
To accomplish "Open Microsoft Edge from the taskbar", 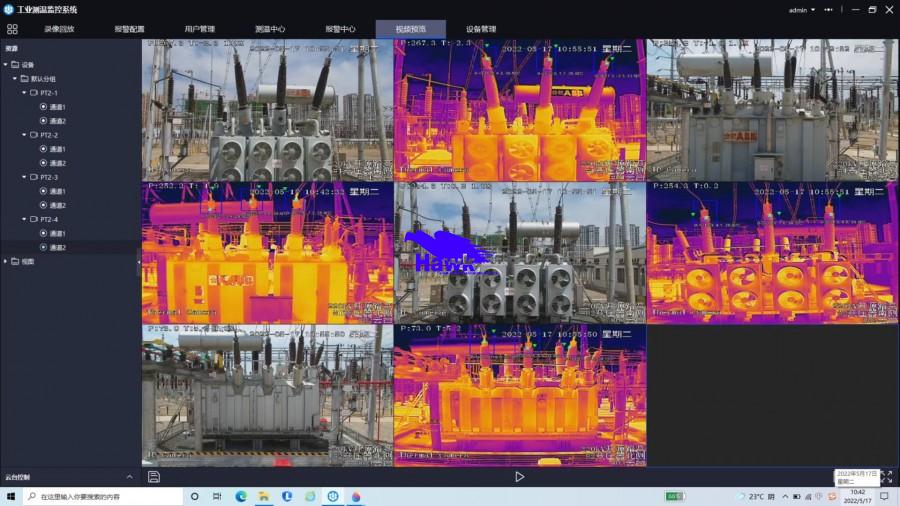I will [241, 496].
